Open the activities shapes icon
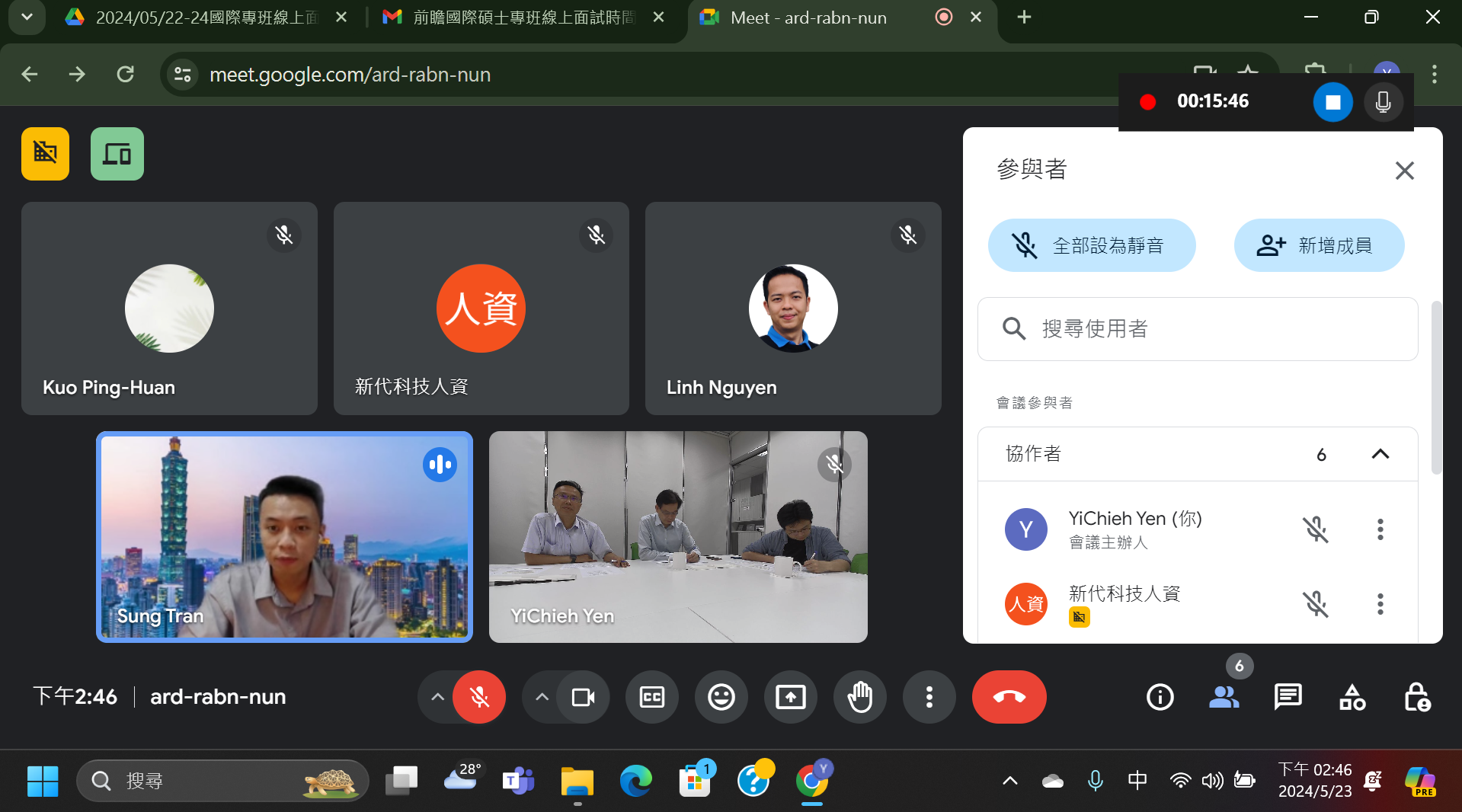 (x=1352, y=697)
